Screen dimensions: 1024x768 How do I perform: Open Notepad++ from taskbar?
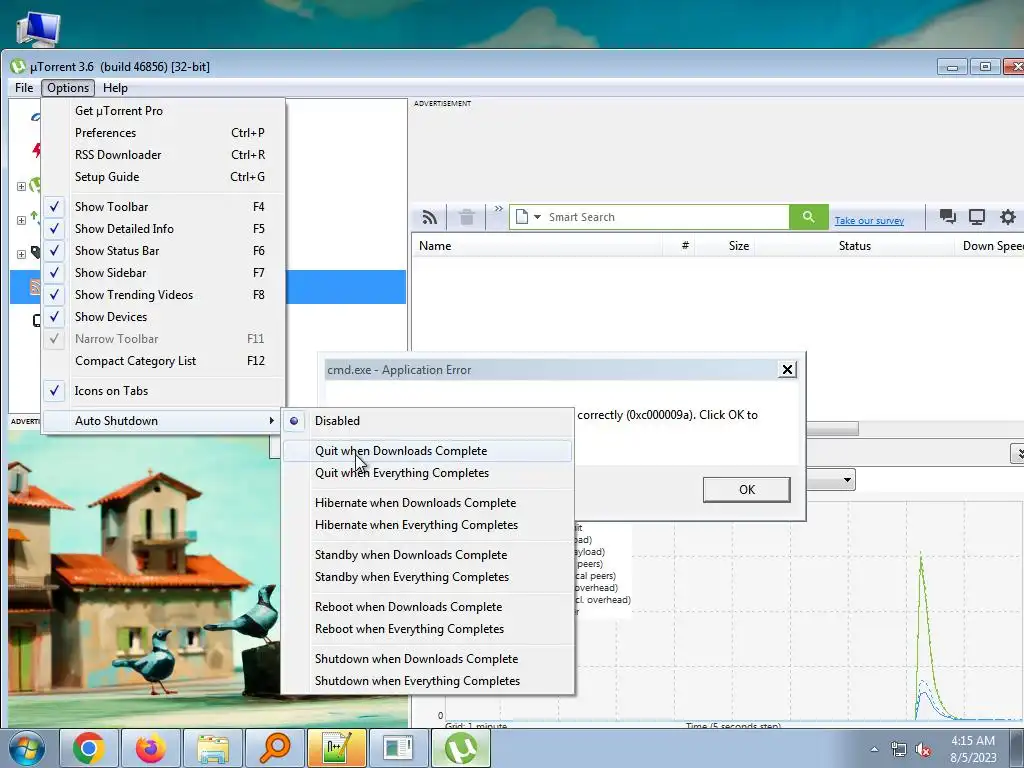coord(336,748)
